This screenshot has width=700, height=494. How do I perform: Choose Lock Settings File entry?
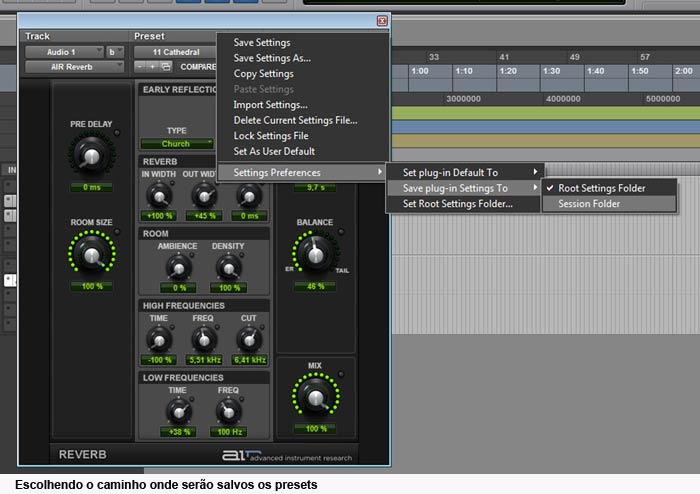point(271,136)
